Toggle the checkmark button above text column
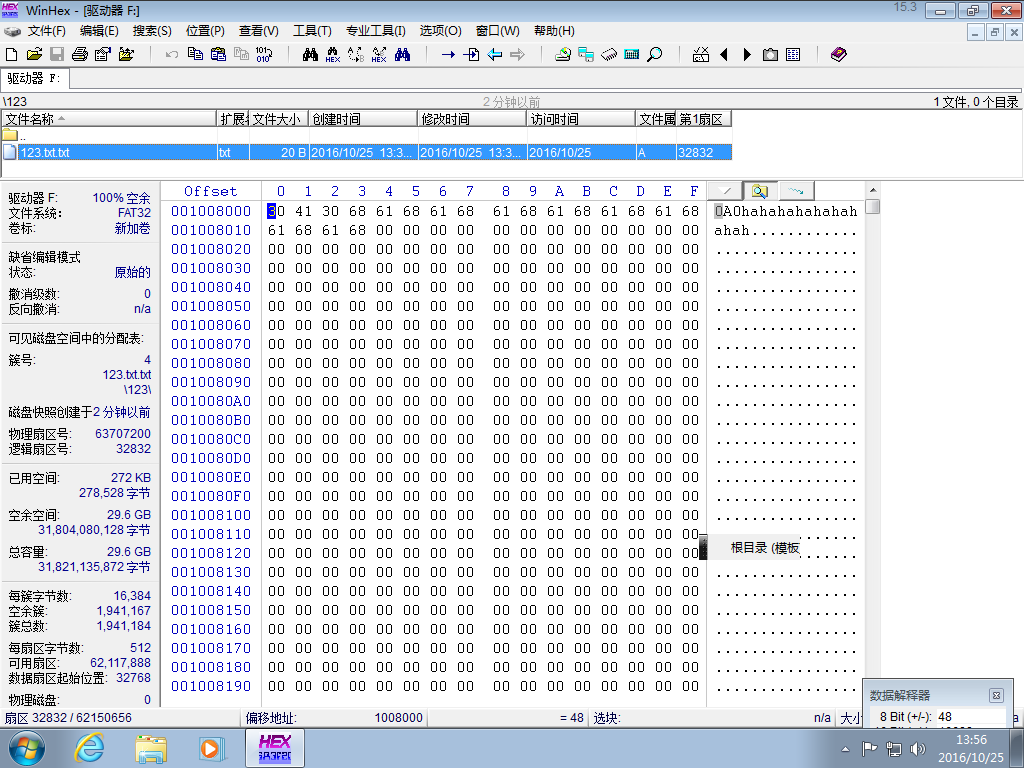Viewport: 1024px width, 768px height. [725, 191]
